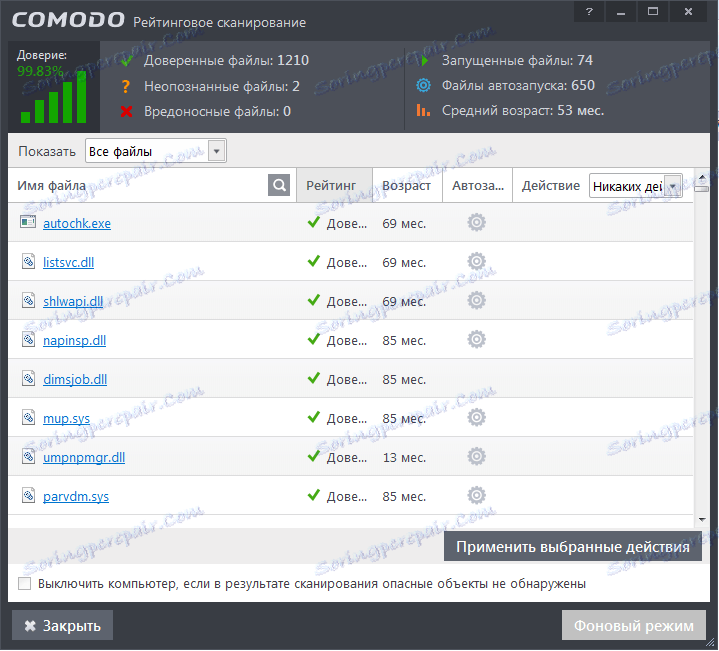This screenshot has width=719, height=651.
Task: Click the 99.83% trust percentage
Action: coord(40,71)
